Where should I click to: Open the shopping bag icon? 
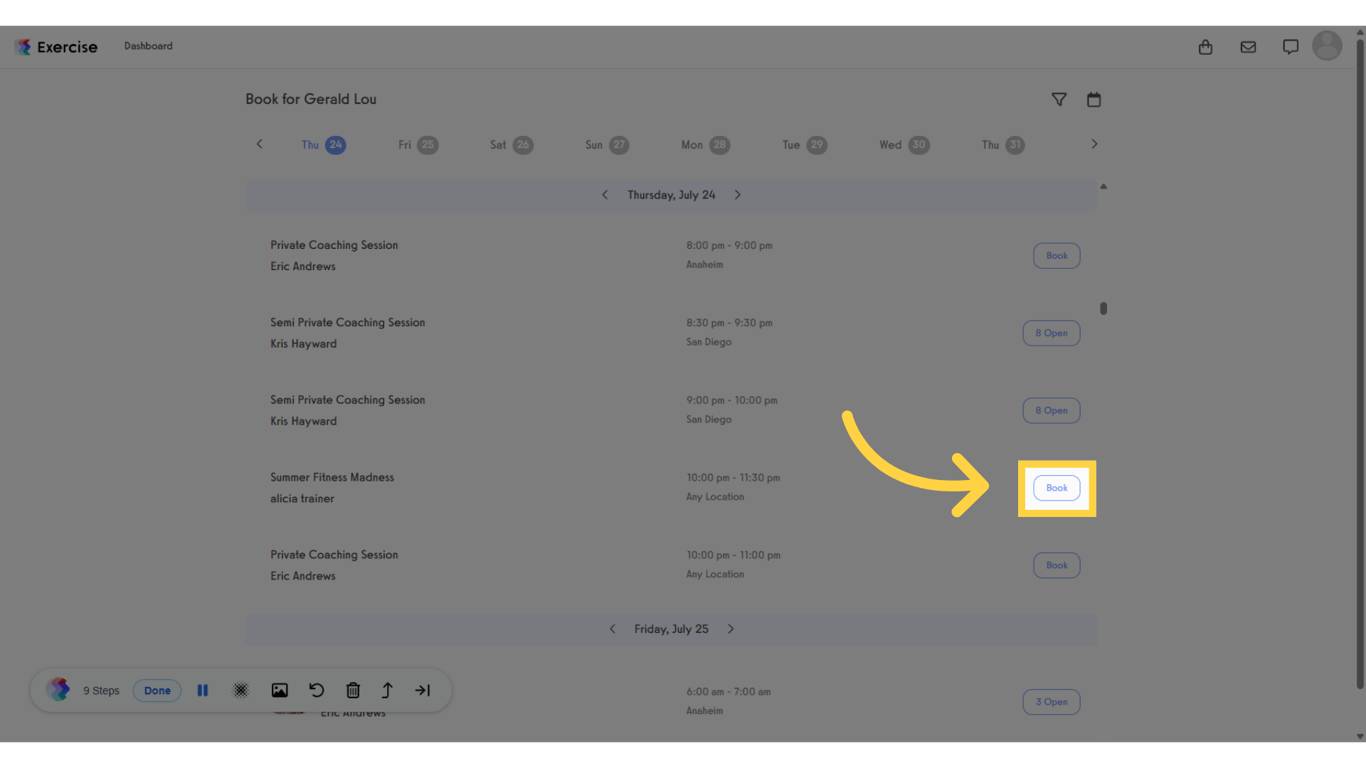1205,46
